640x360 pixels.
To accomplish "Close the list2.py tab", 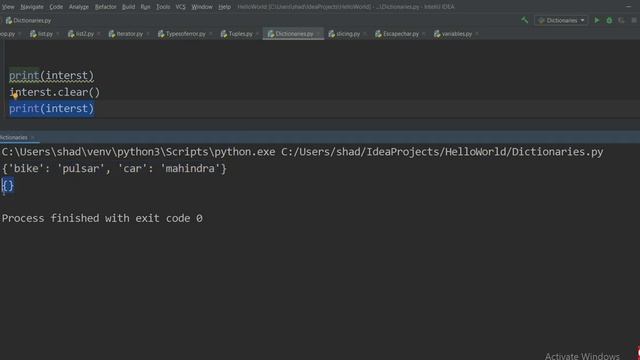I will click(x=99, y=34).
